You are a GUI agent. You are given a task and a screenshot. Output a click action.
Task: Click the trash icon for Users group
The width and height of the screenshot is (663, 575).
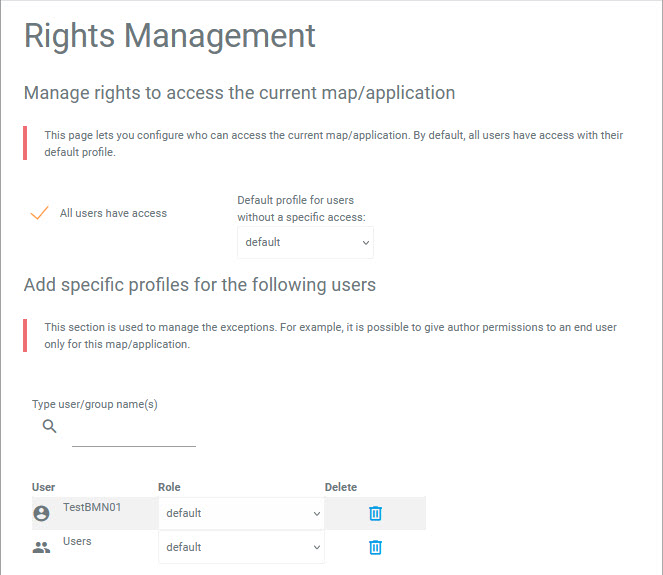[375, 547]
